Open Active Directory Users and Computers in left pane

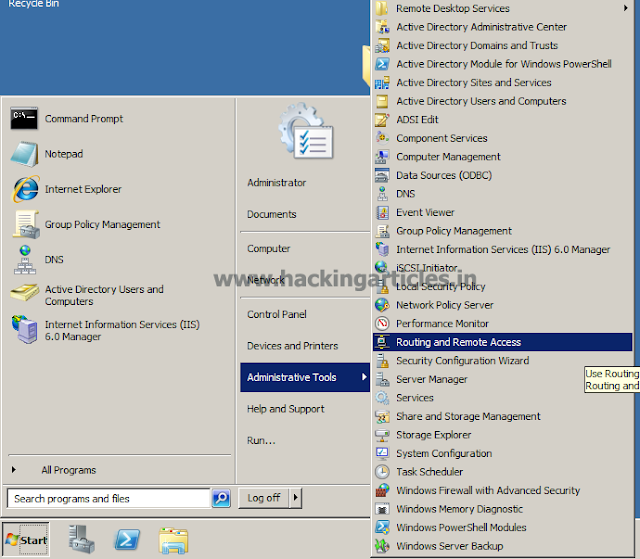pos(104,295)
